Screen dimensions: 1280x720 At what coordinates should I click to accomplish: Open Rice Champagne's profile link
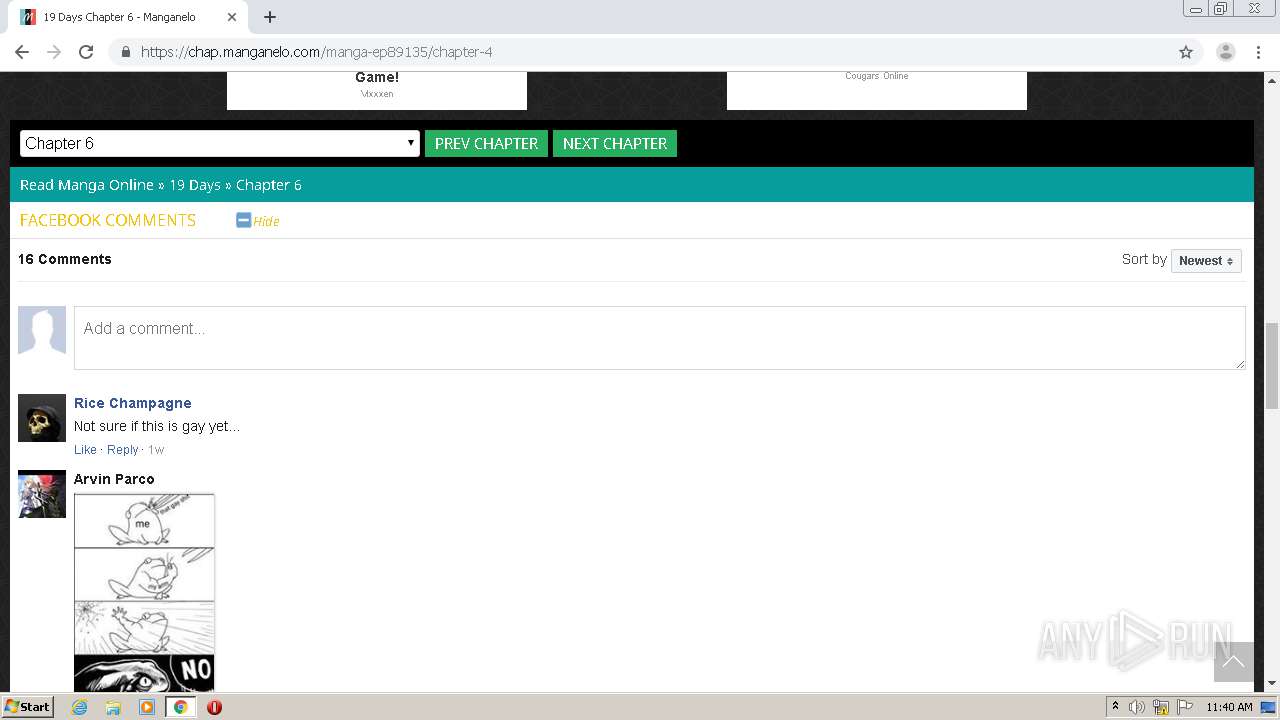pyautogui.click(x=133, y=403)
